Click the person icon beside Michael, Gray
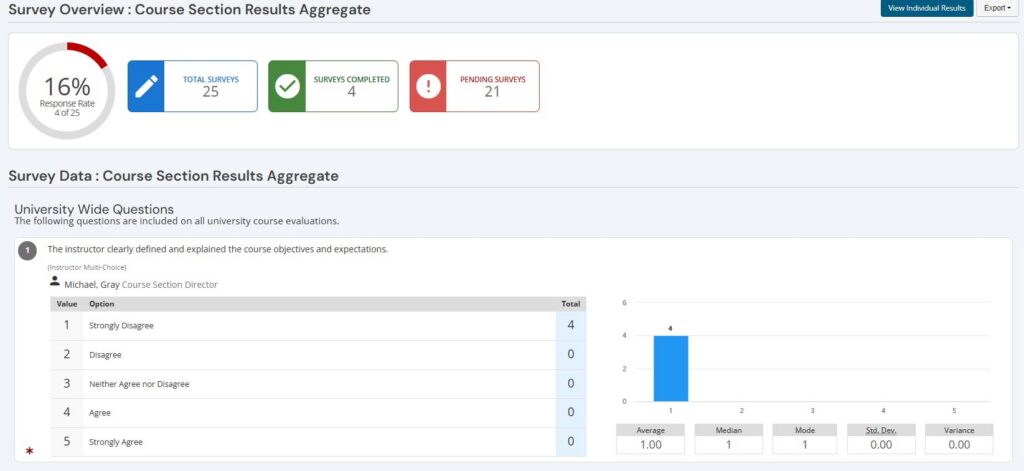The width and height of the screenshot is (1024, 471). point(55,283)
